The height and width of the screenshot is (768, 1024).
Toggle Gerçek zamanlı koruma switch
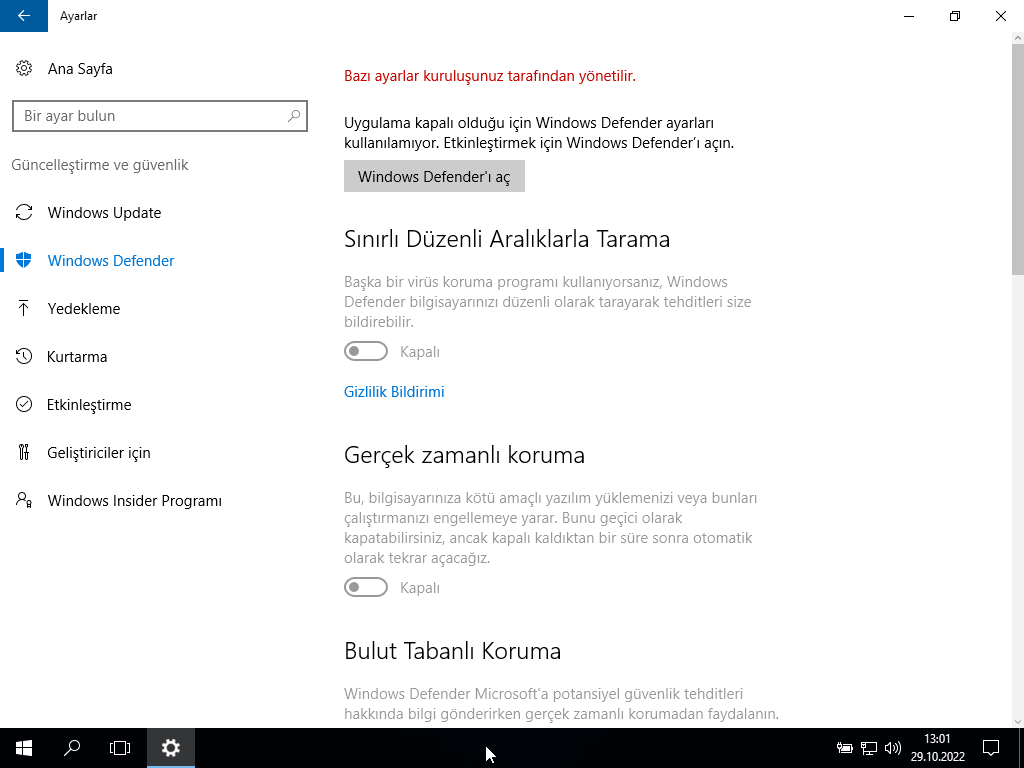click(366, 587)
